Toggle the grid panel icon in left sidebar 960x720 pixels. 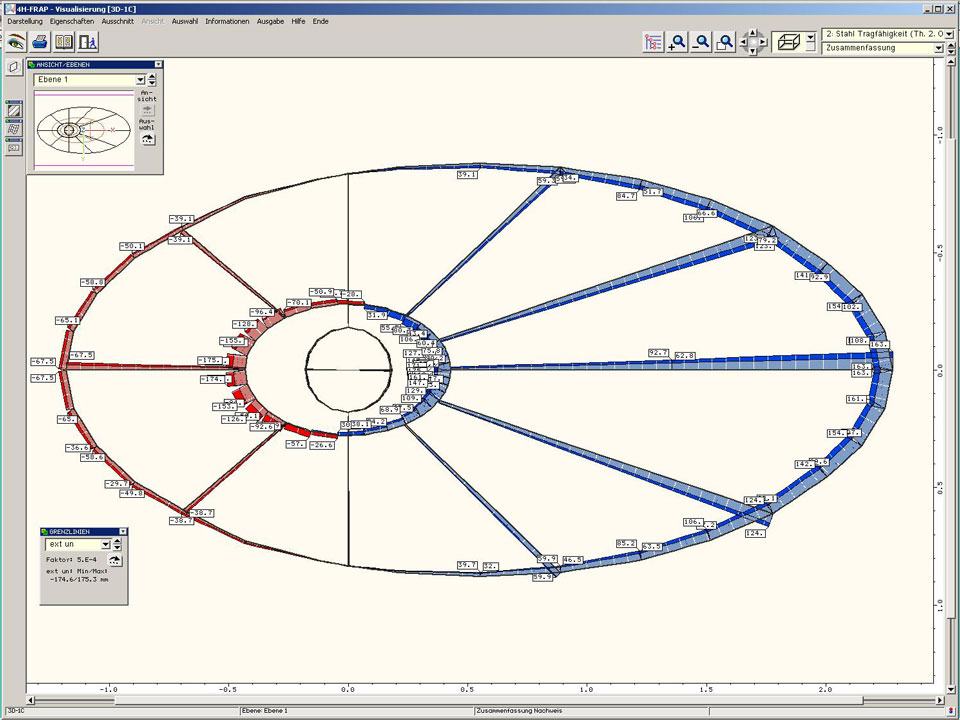[x=14, y=129]
